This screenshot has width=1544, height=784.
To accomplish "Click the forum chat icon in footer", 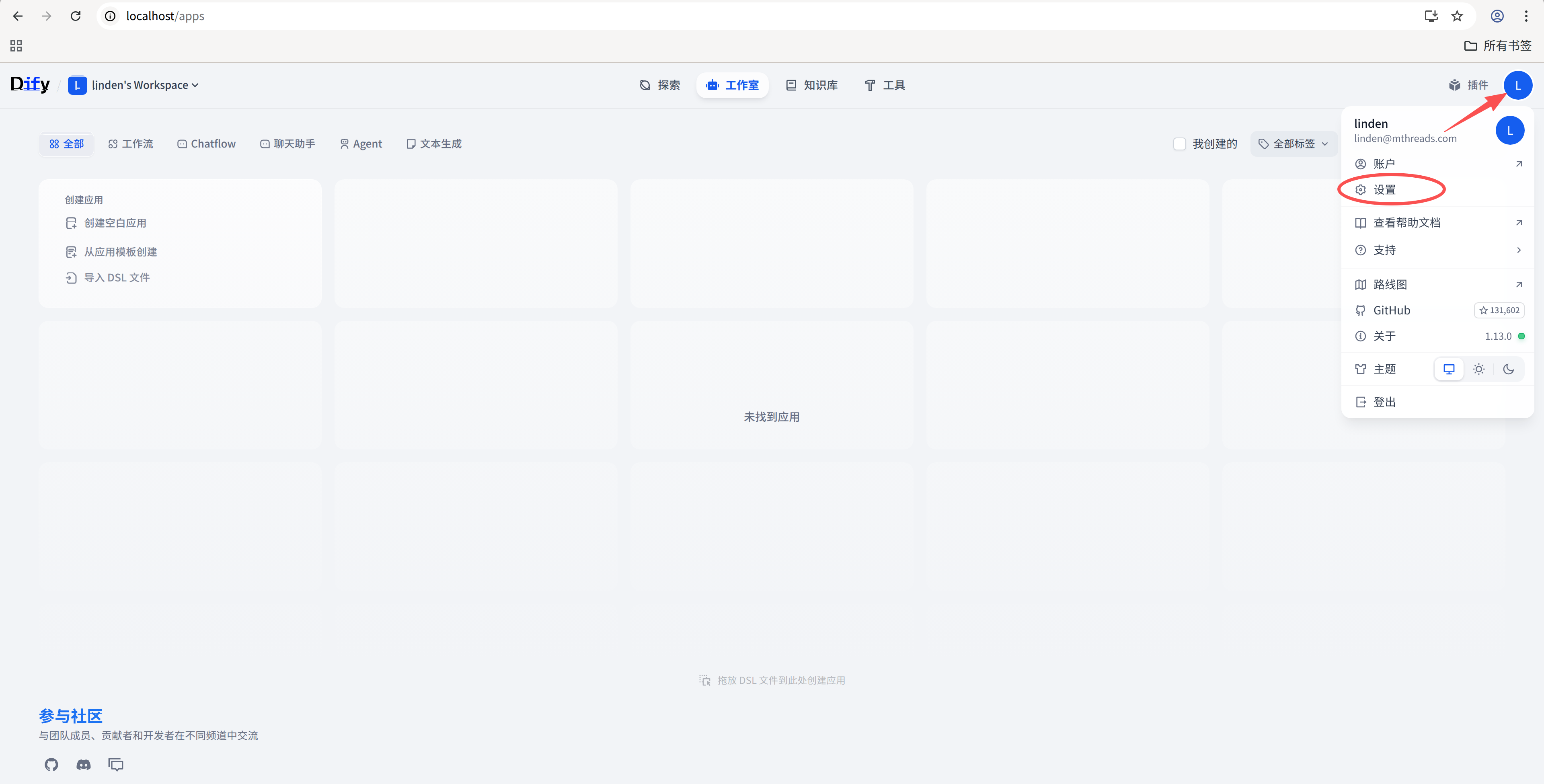I will 116,764.
